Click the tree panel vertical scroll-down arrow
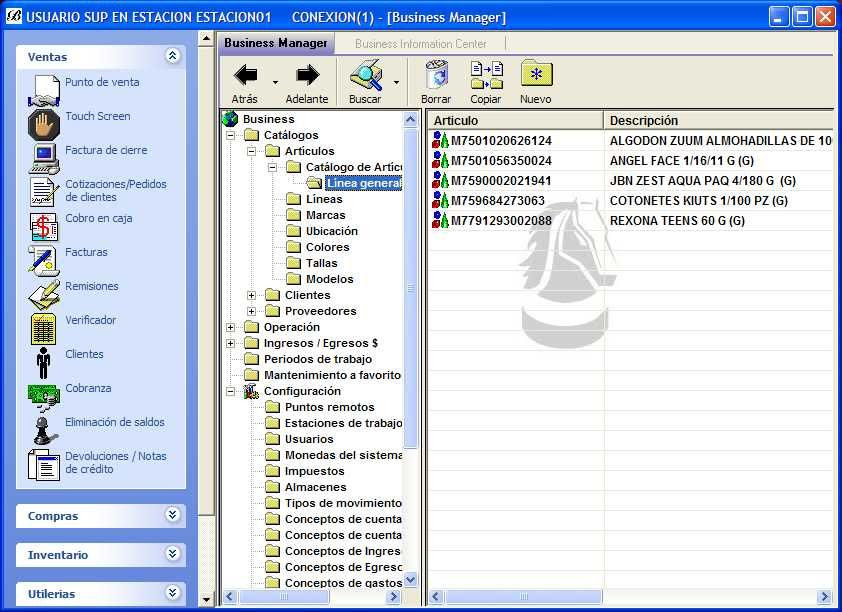842x612 pixels. 411,580
